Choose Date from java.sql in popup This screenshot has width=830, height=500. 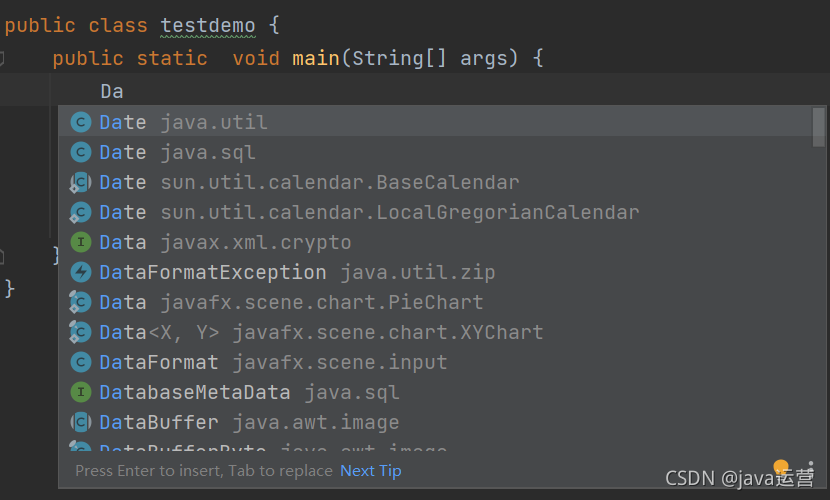pyautogui.click(x=434, y=152)
